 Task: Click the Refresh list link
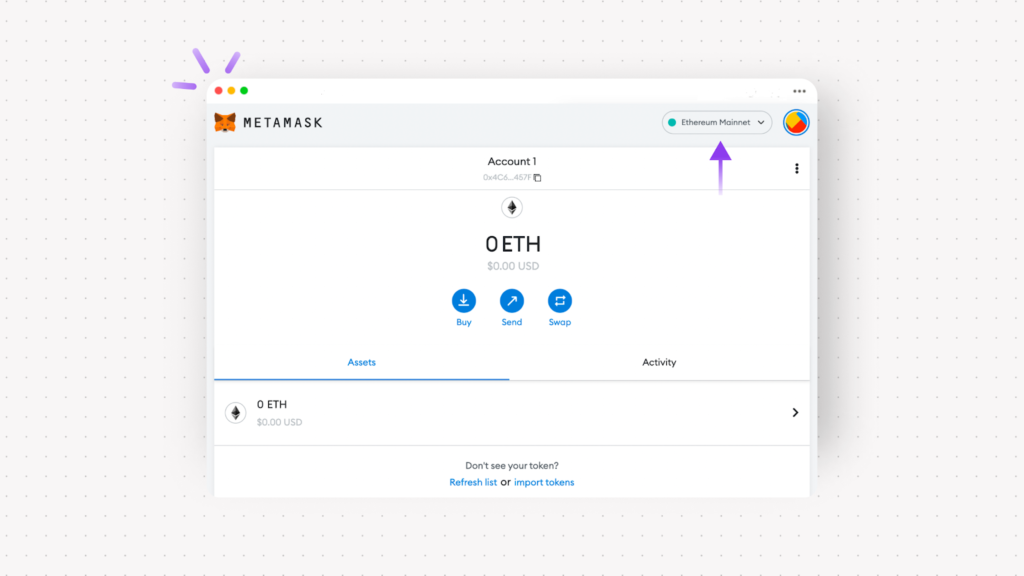coord(473,482)
